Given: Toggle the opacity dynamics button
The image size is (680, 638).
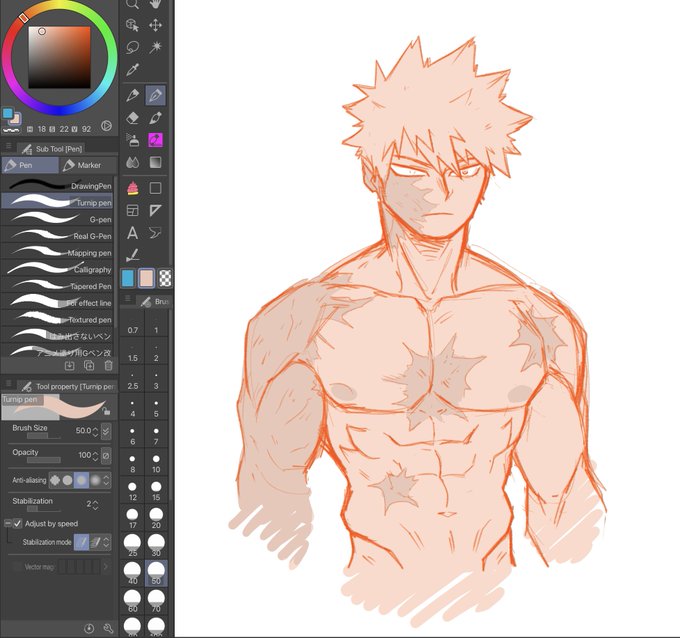Looking at the screenshot, I should click(x=106, y=455).
